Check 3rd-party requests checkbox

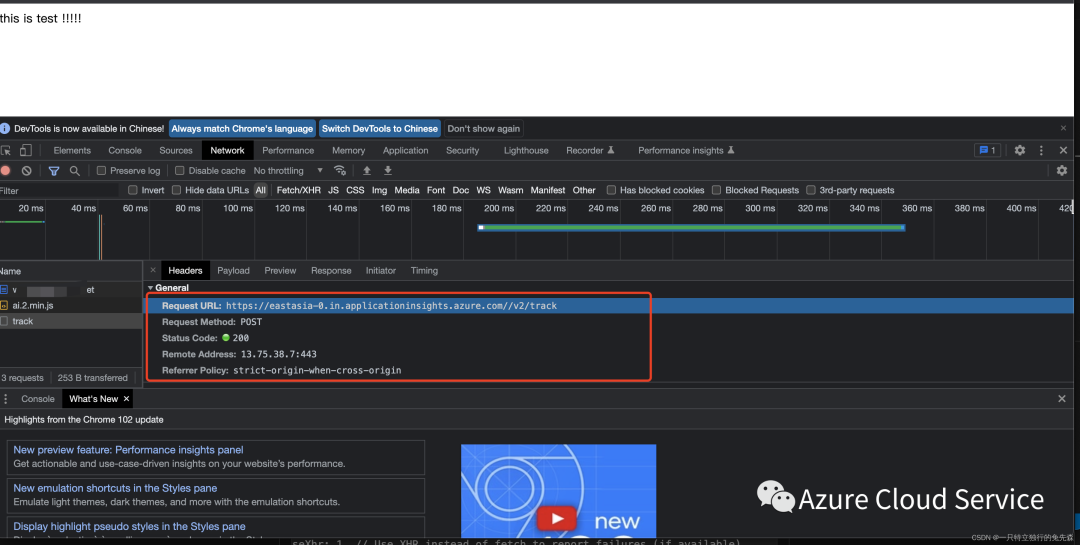coord(811,190)
